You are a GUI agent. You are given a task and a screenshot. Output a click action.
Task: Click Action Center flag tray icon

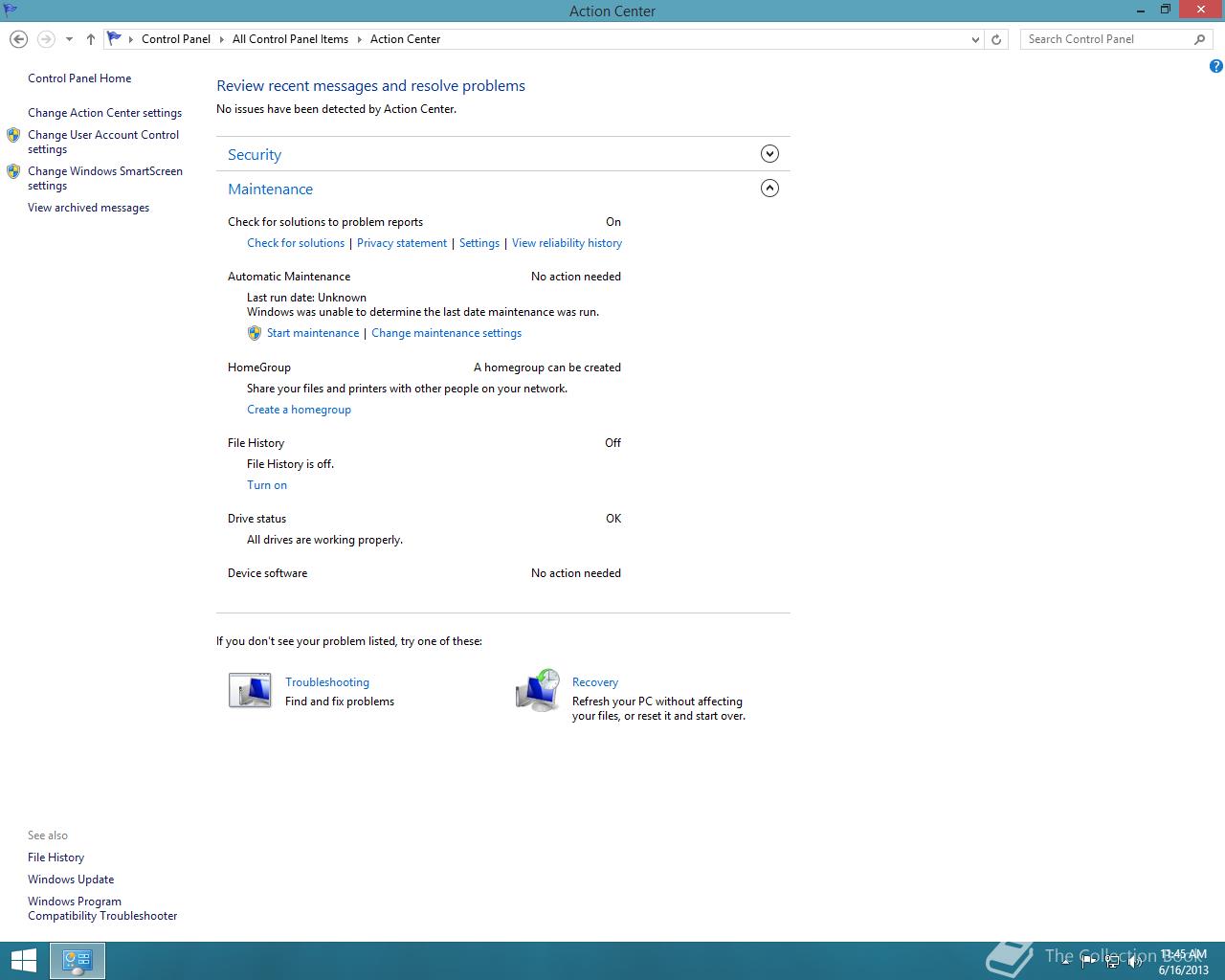(1088, 962)
